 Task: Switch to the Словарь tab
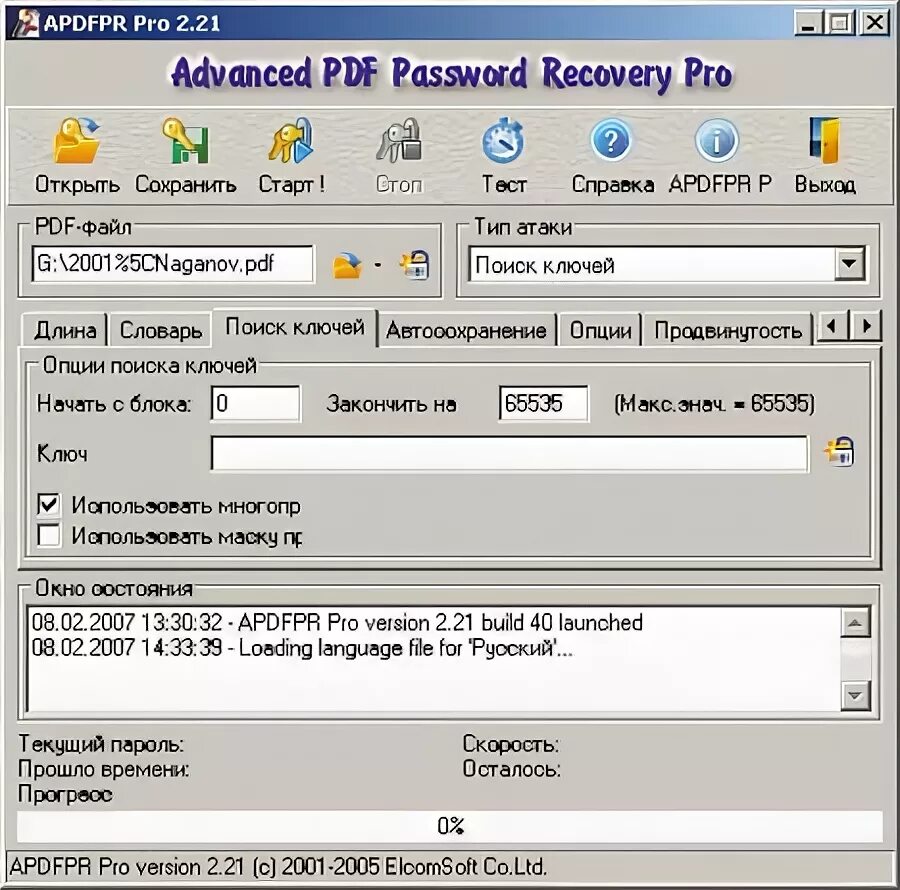(x=160, y=331)
